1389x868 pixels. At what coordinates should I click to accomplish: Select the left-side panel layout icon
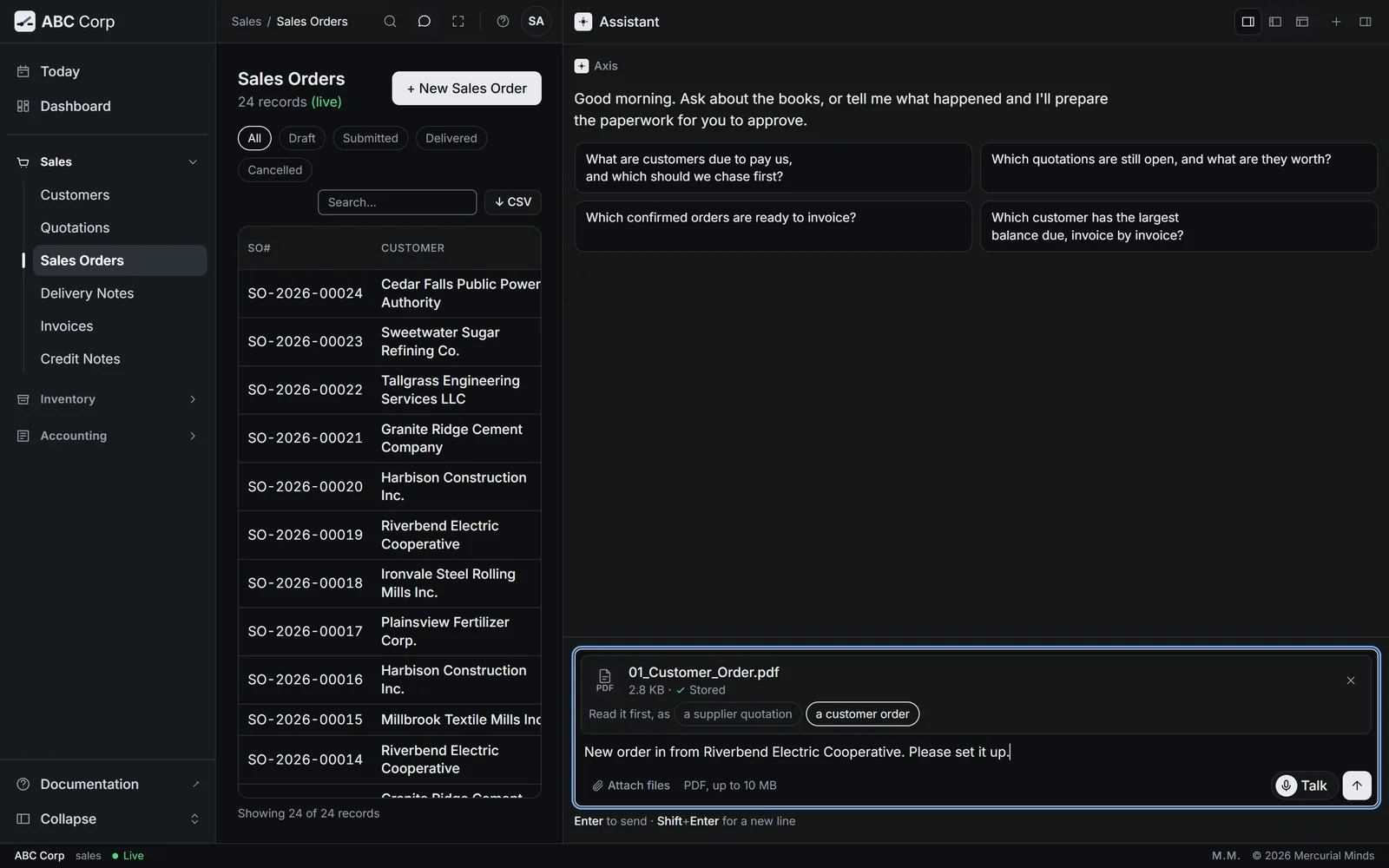click(x=1274, y=22)
